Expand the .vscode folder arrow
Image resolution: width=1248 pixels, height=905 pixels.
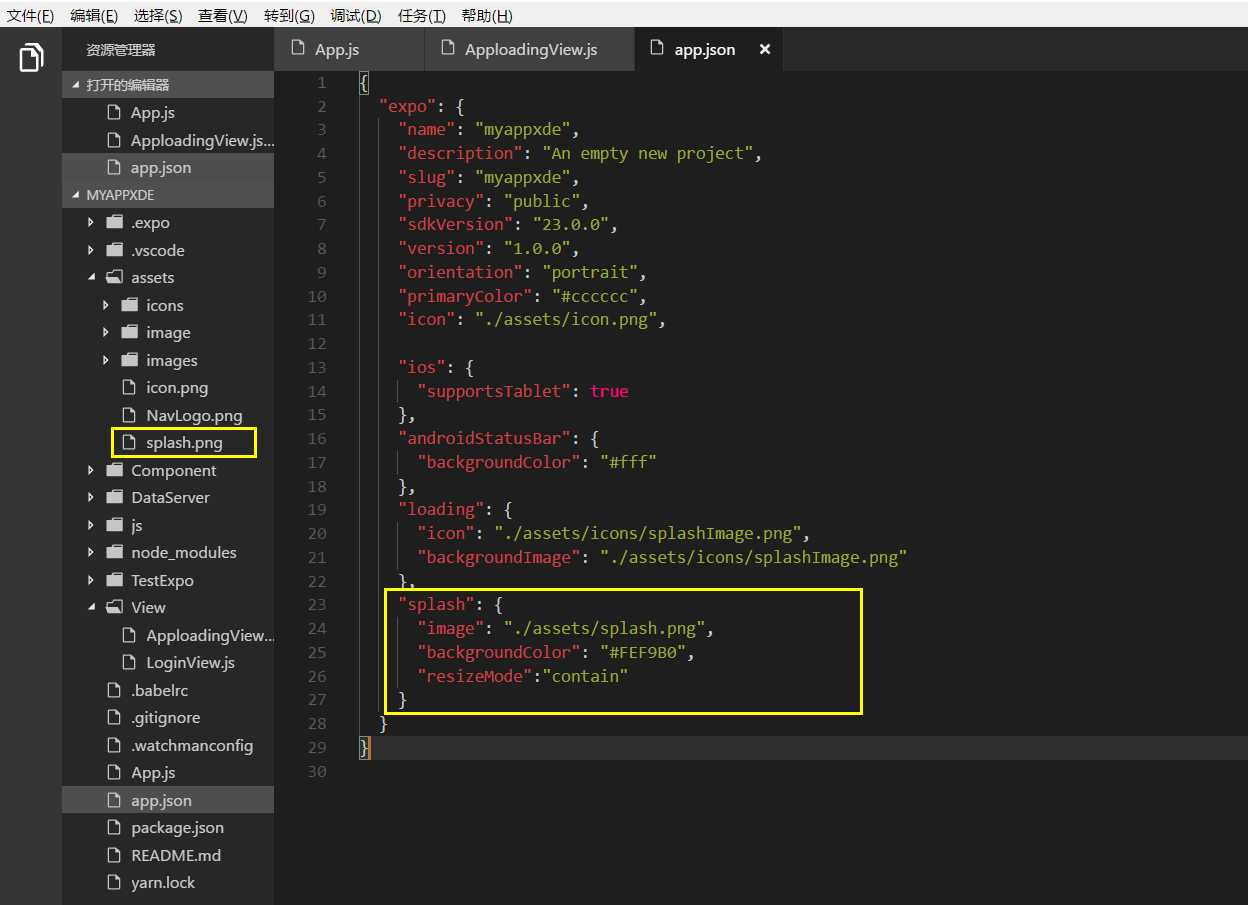coord(91,250)
